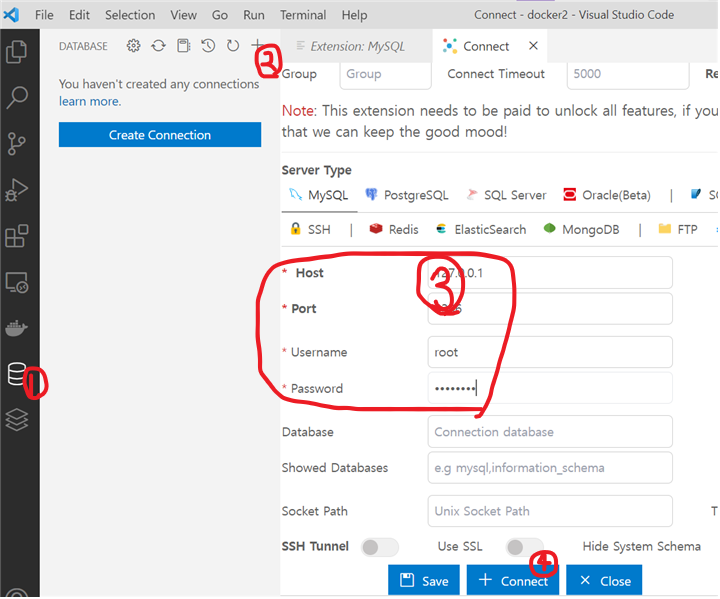Select SSH server type
Viewport: 720px width, 599px height.
point(310,229)
